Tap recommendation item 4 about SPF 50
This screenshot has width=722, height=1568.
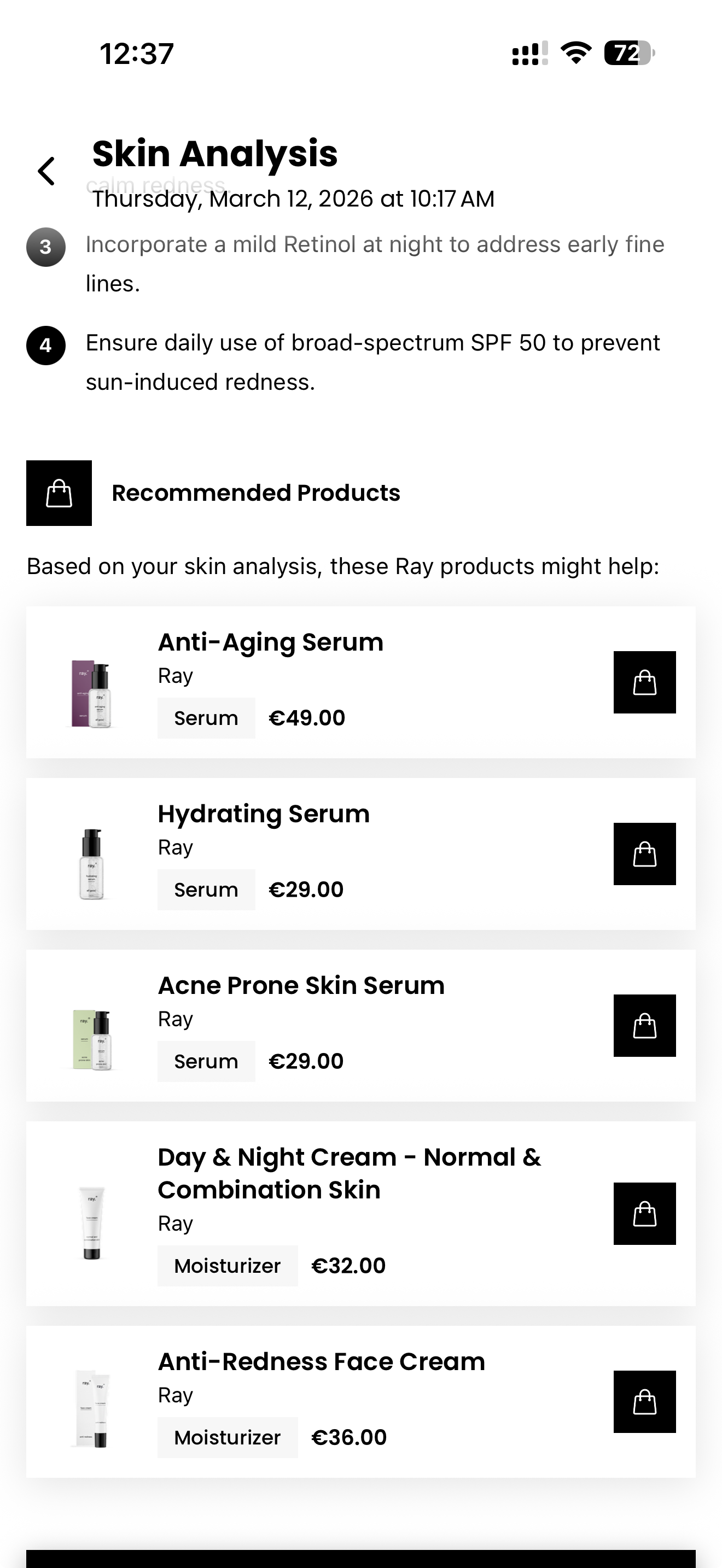(x=373, y=362)
